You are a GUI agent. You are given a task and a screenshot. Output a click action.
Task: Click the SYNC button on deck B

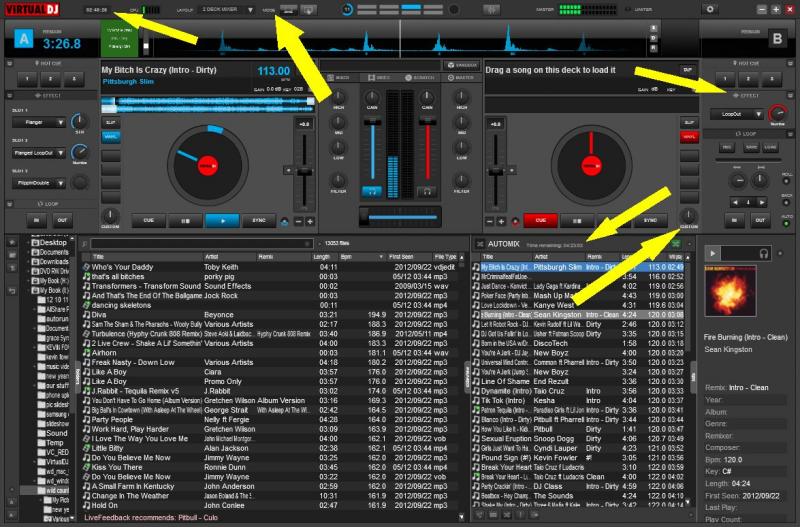coord(650,221)
